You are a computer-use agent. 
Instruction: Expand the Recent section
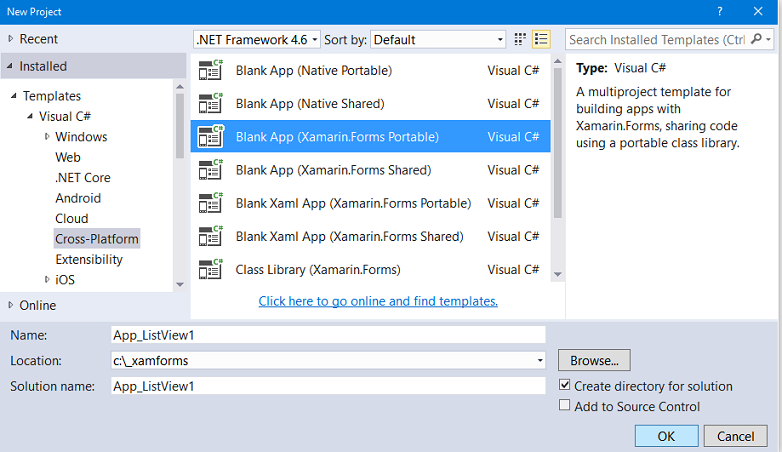(x=10, y=38)
